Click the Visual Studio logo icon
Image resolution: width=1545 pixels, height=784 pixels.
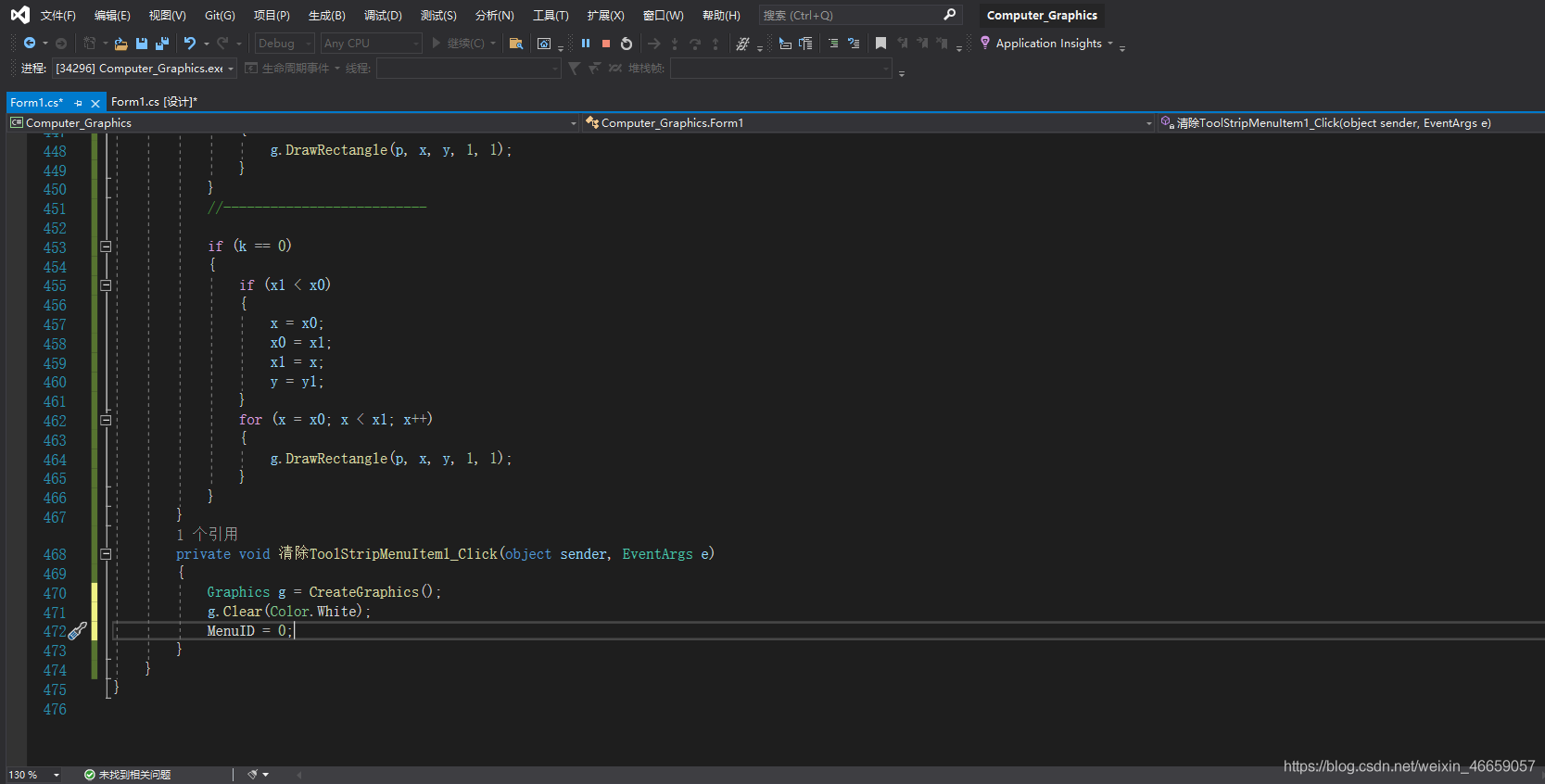(x=19, y=15)
